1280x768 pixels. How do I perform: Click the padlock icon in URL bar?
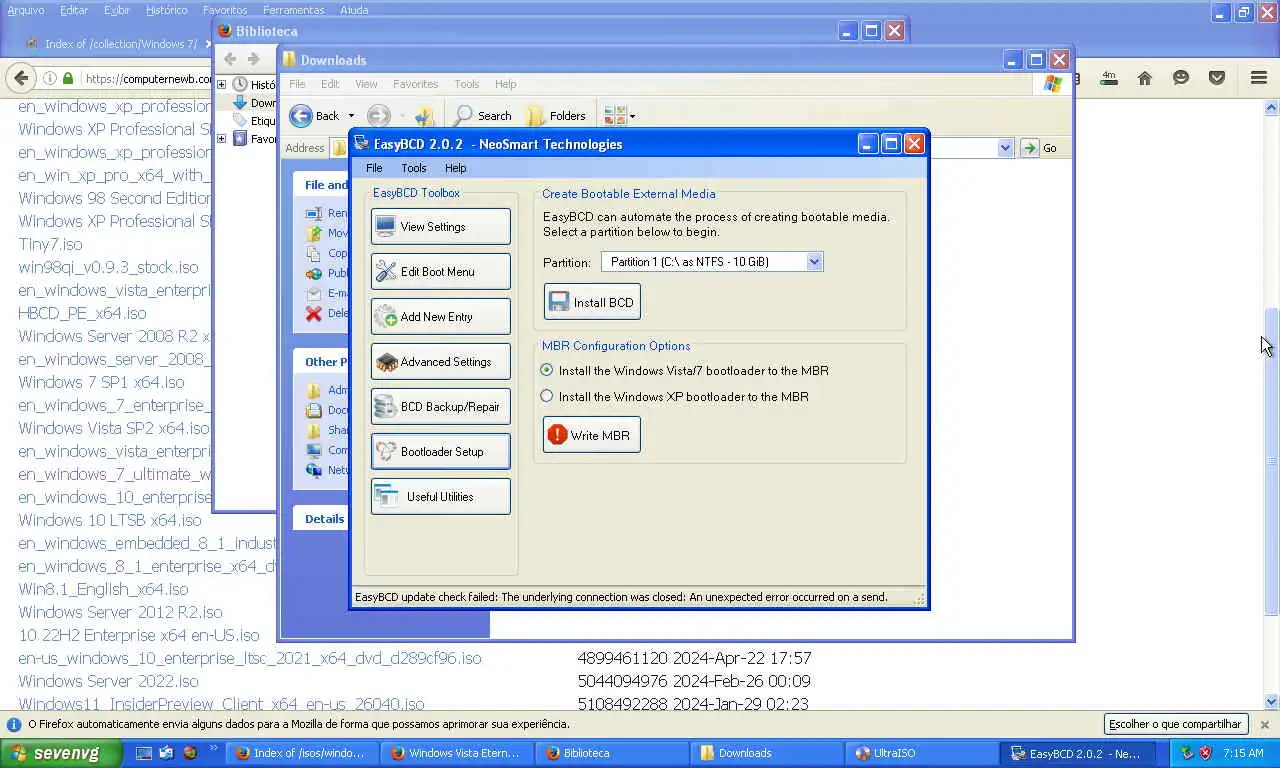68,78
